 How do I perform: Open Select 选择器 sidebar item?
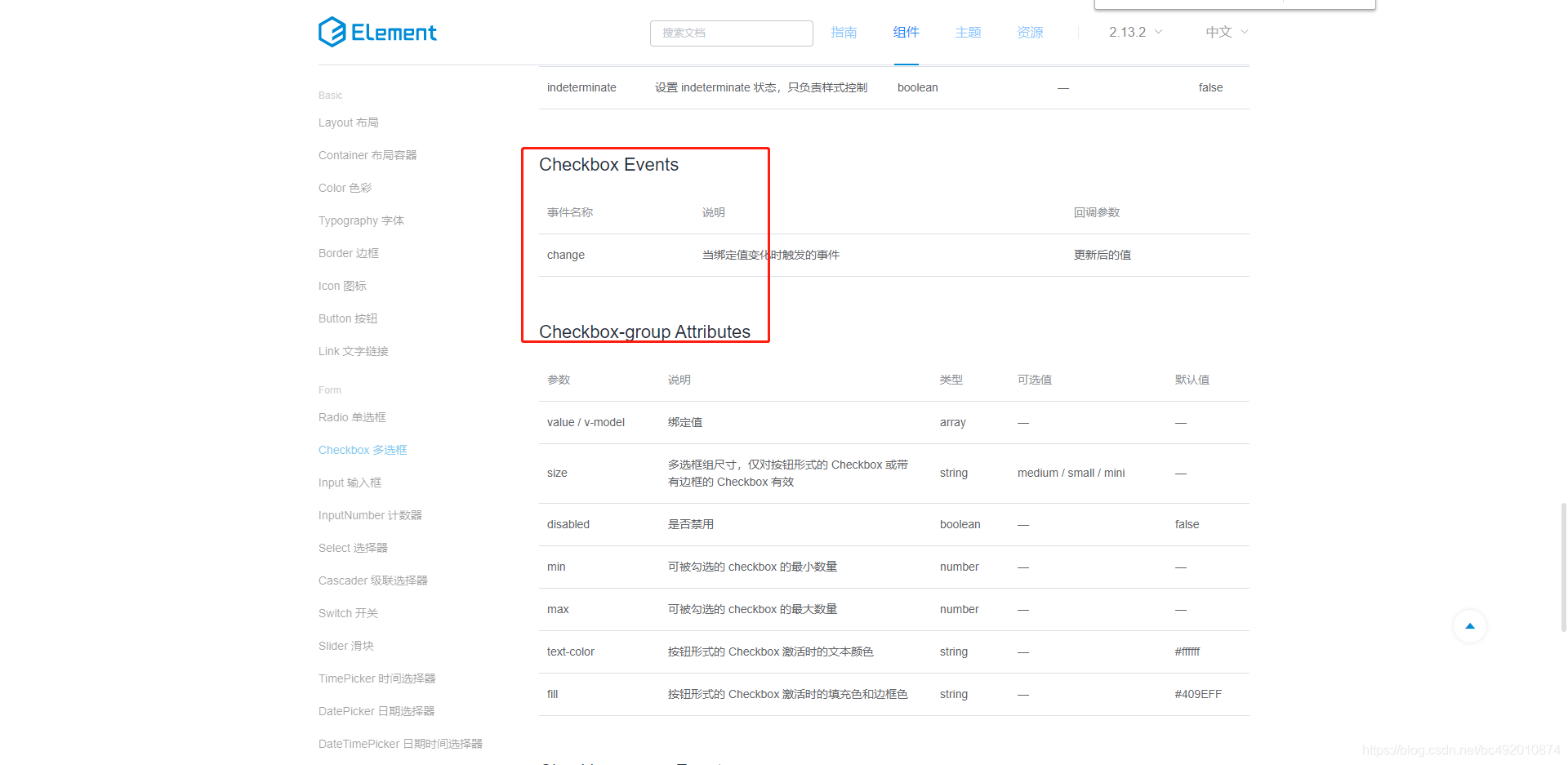click(353, 548)
